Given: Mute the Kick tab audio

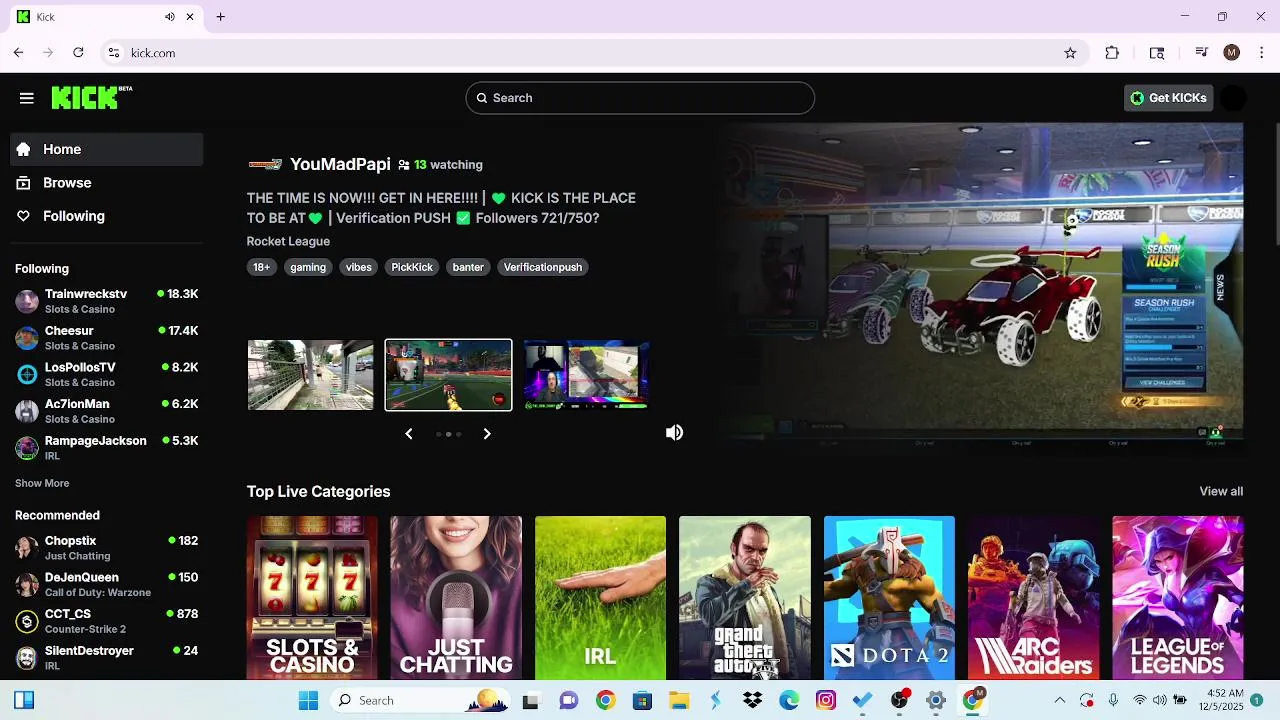Looking at the screenshot, I should [x=170, y=17].
